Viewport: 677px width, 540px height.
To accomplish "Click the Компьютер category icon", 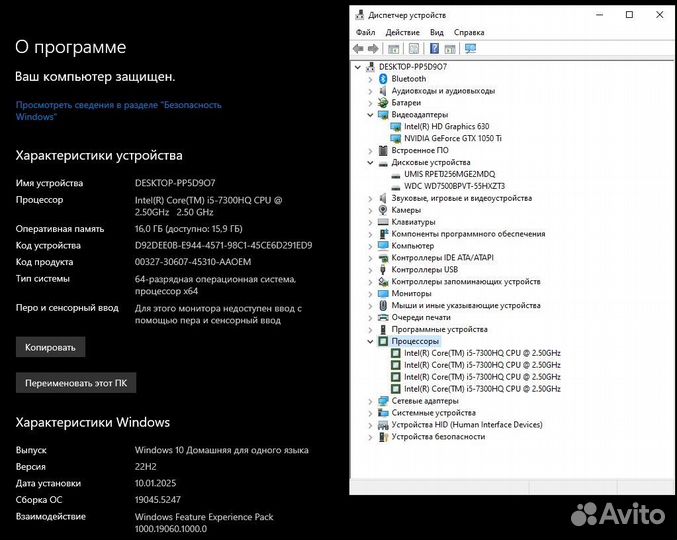I will [383, 246].
